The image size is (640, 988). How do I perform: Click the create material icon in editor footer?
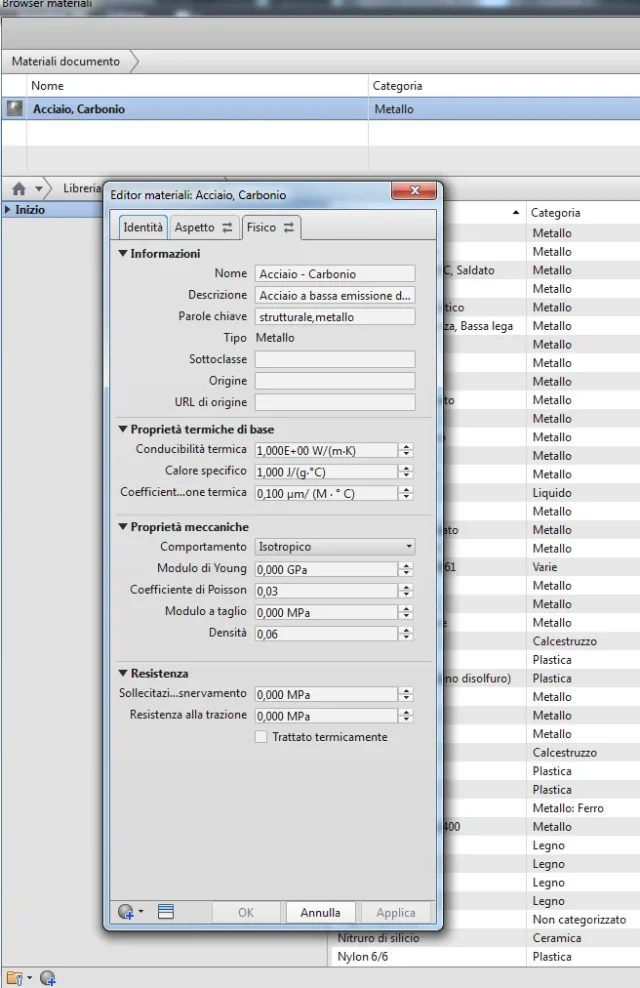[x=125, y=912]
